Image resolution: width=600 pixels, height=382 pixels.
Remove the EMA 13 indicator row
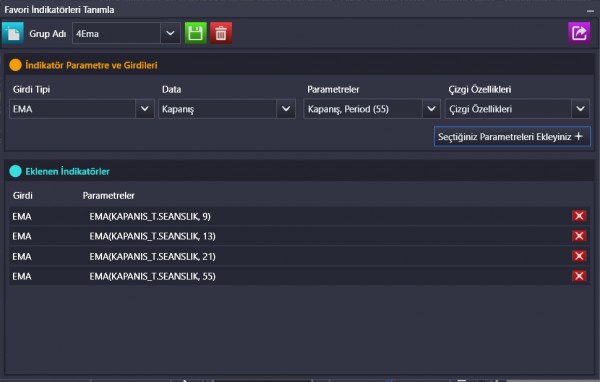click(x=579, y=236)
